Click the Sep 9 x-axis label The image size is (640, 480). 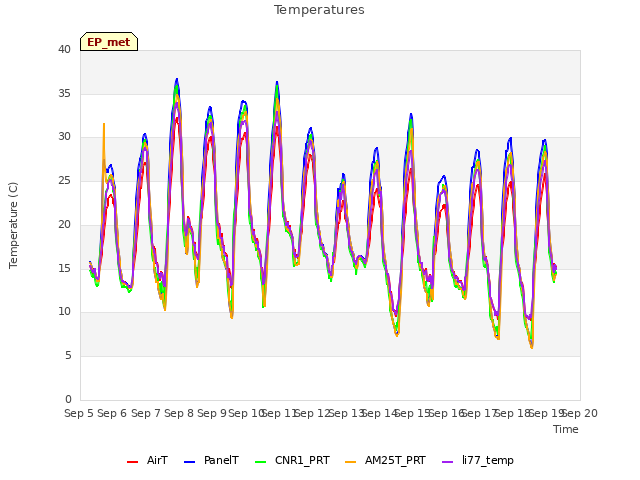[x=212, y=413]
